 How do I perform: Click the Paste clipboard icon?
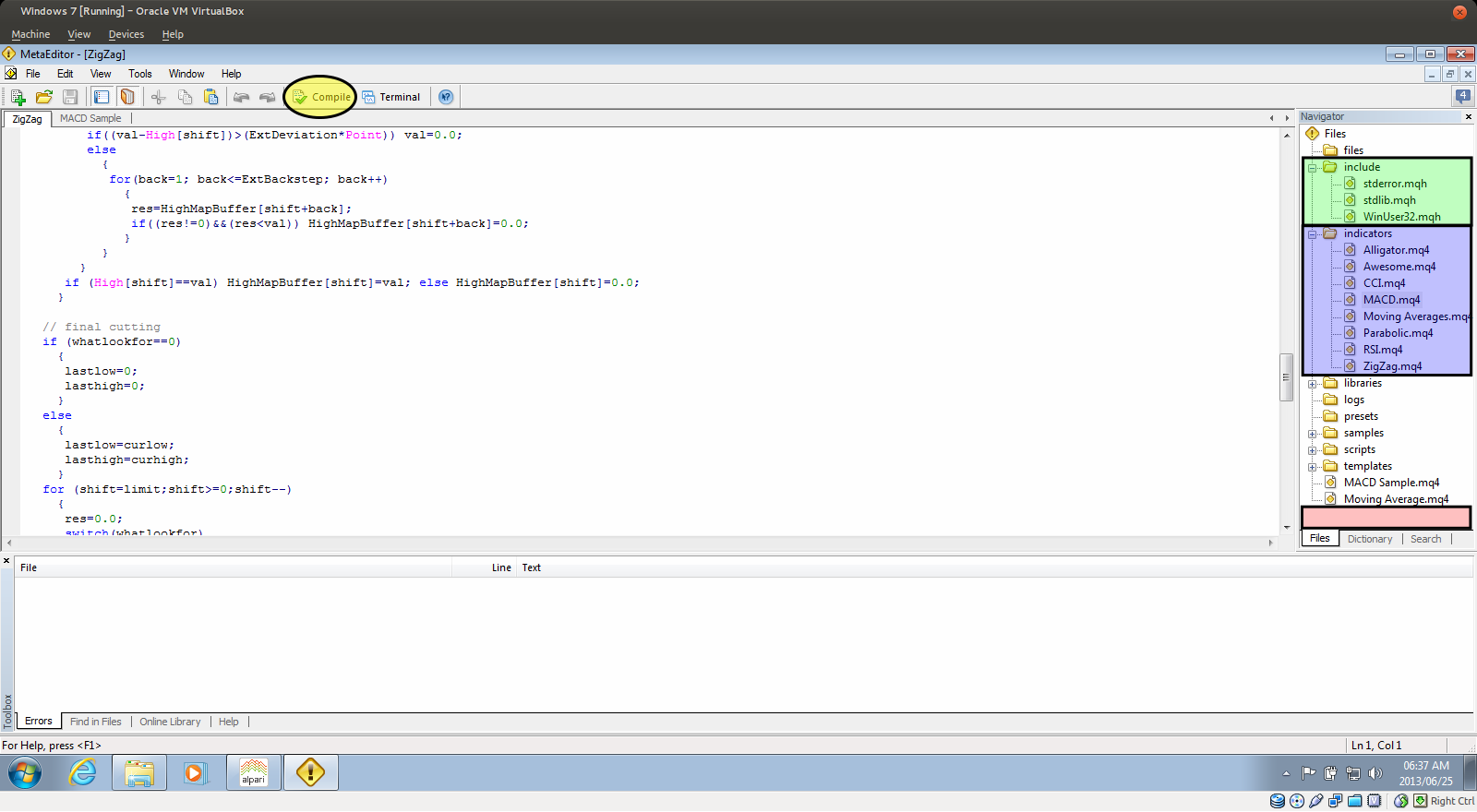(x=211, y=97)
